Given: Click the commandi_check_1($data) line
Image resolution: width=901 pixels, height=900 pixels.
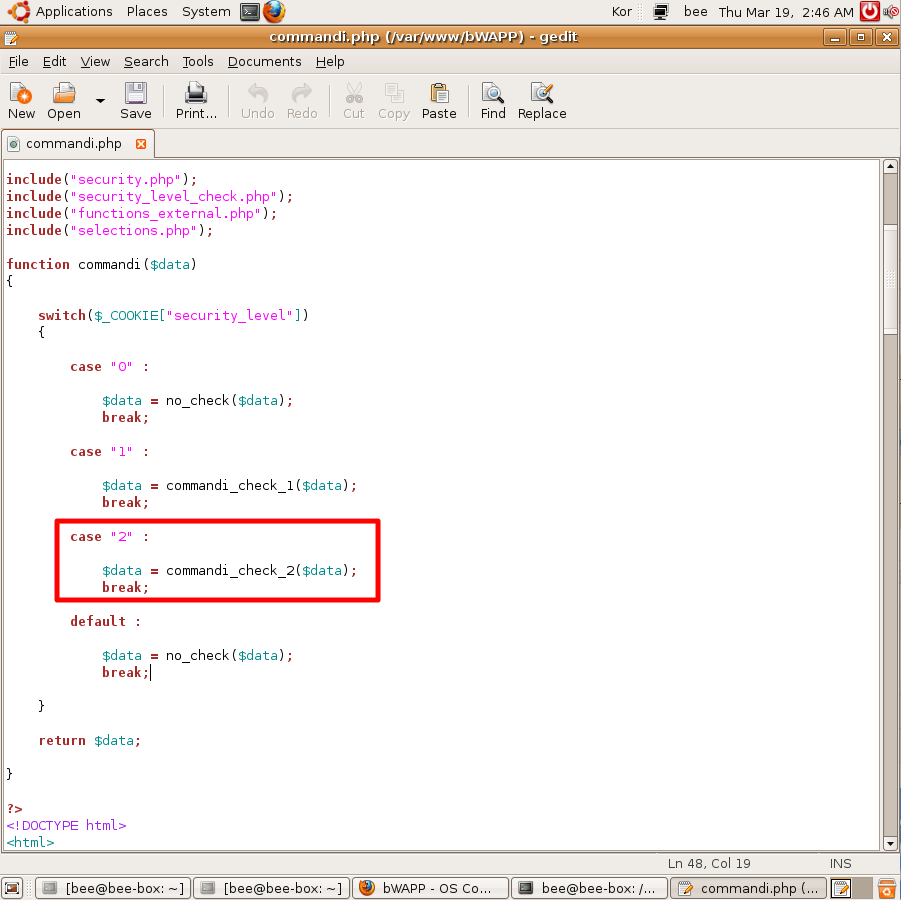Looking at the screenshot, I should click(229, 486).
